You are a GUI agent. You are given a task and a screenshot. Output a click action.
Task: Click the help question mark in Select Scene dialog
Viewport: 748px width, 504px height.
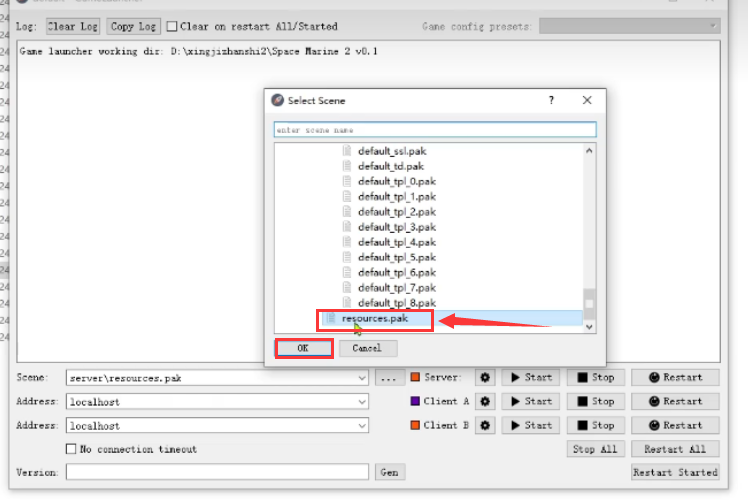click(551, 100)
